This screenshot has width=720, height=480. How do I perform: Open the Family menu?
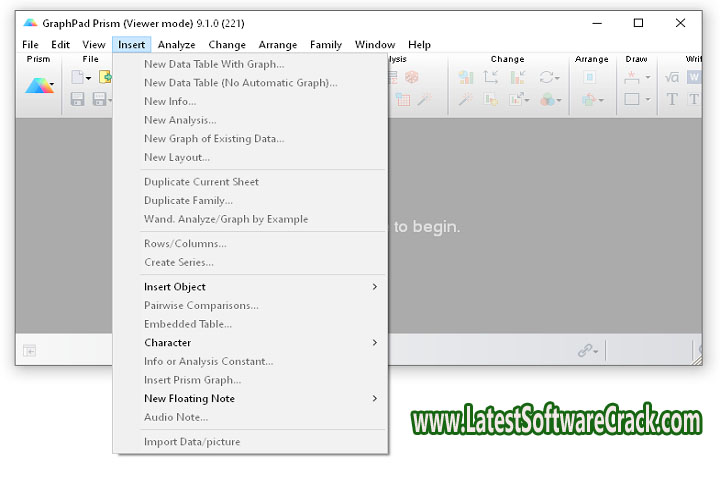(x=326, y=44)
